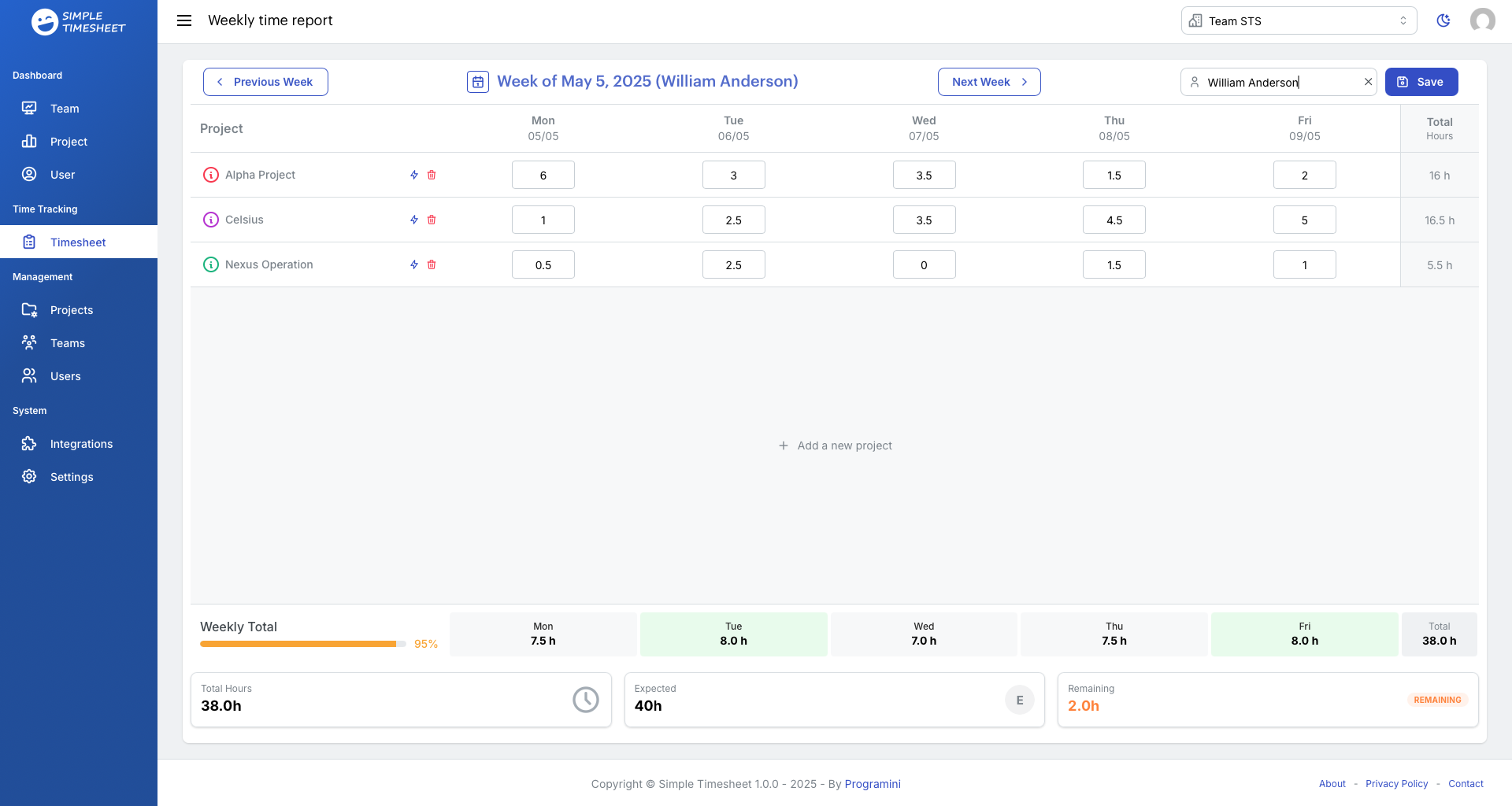Open the Privacy Policy link
This screenshot has width=1512, height=806.
click(1397, 784)
